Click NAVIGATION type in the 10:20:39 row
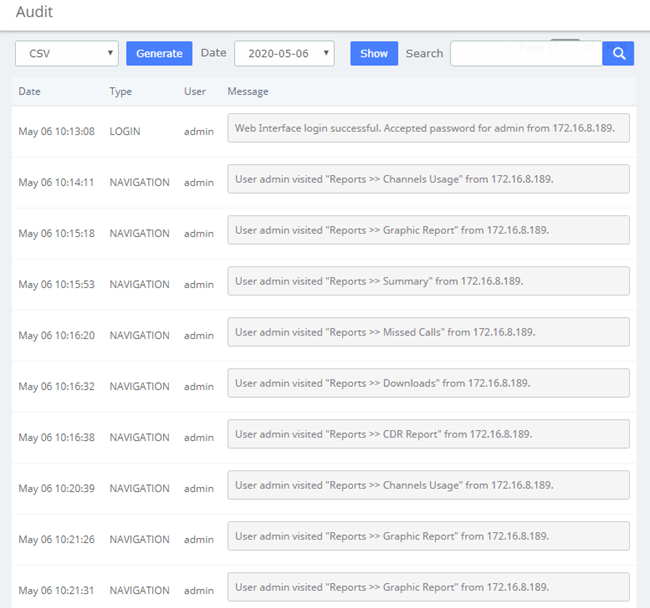 pos(139,488)
